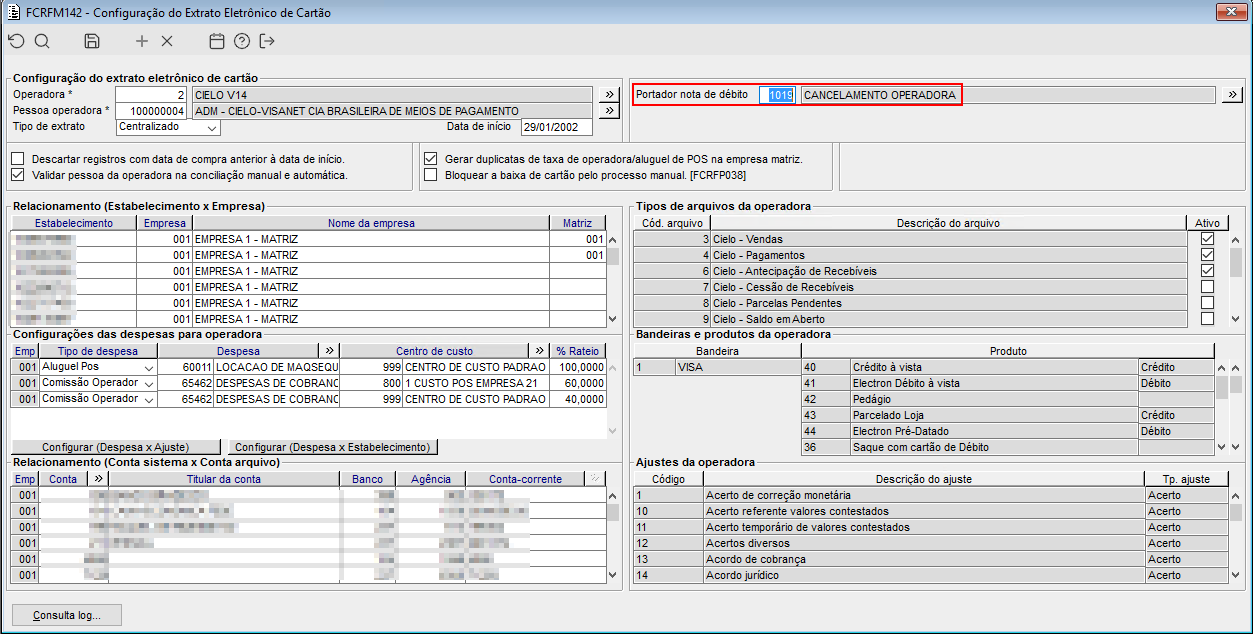Click the refresh icon in toolbar
This screenshot has width=1253, height=634.
click(16, 41)
